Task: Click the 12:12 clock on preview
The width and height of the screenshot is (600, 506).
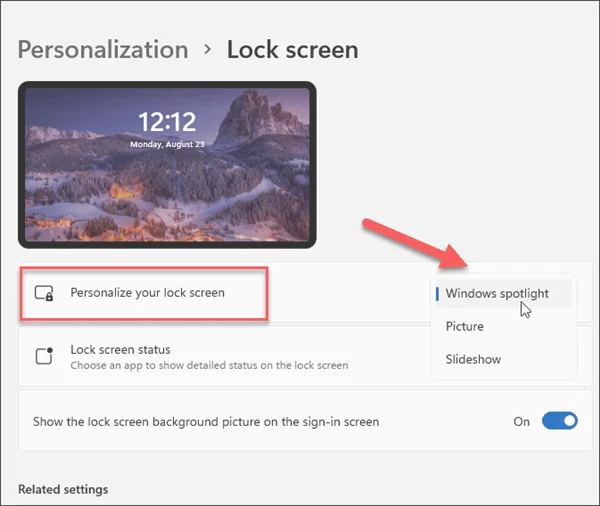Action: 167,122
